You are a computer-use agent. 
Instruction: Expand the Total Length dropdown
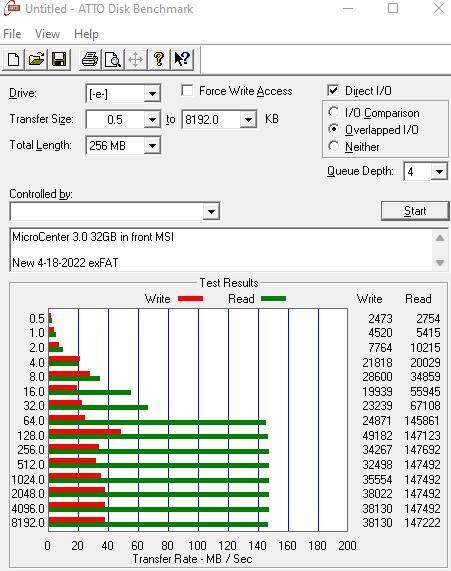[152, 146]
